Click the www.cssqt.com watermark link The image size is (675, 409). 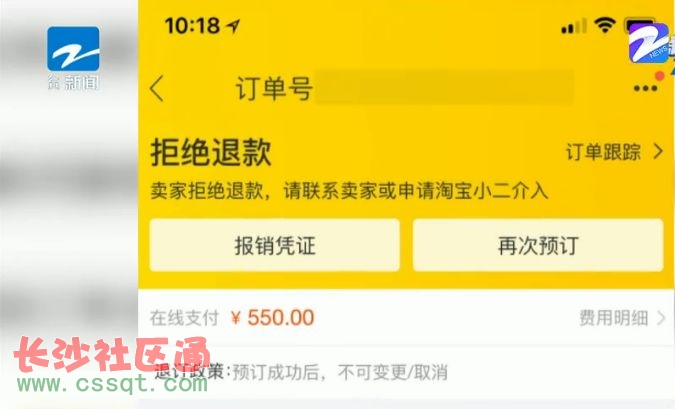pyautogui.click(x=113, y=383)
